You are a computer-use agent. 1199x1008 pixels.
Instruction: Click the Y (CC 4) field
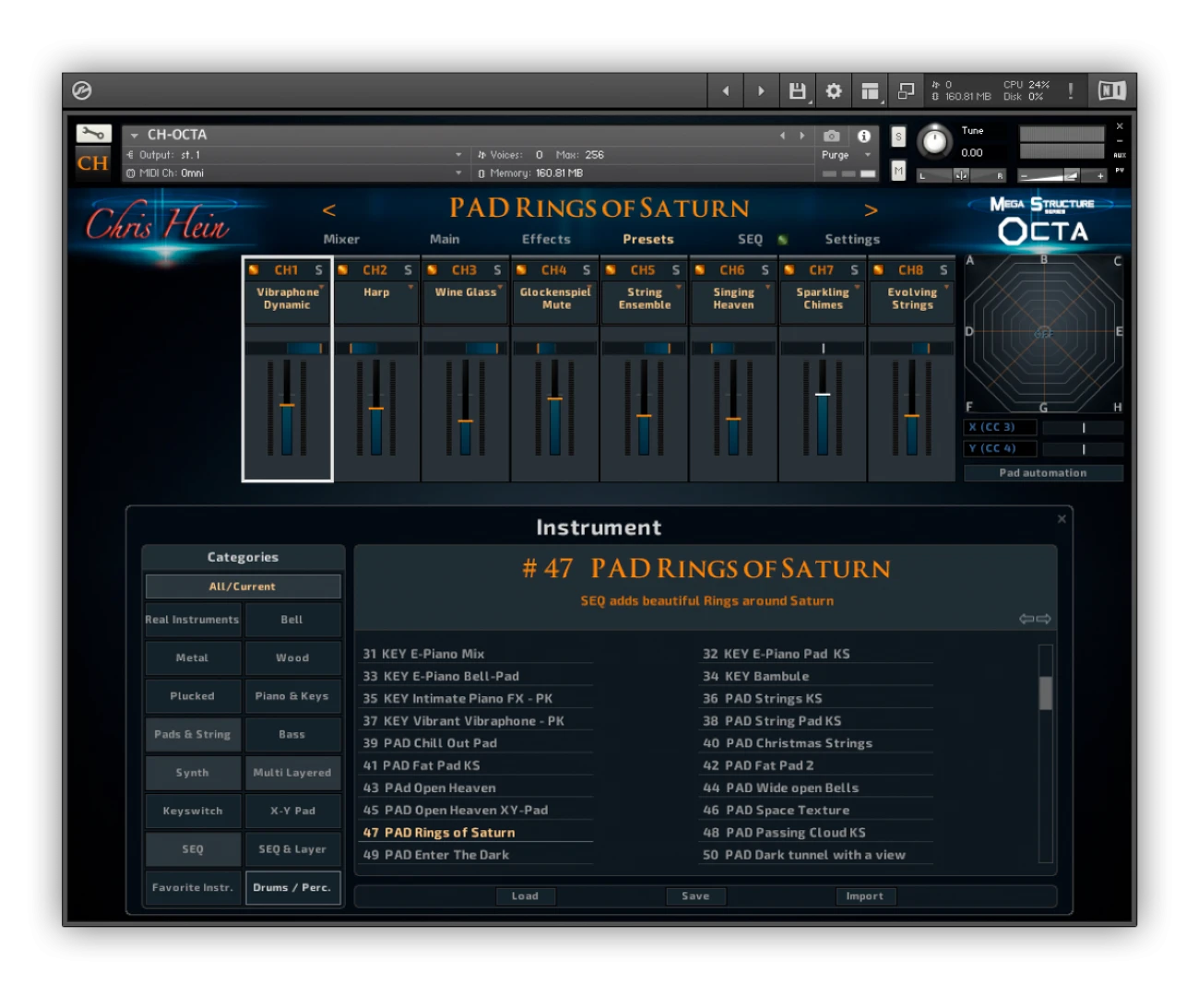pos(1000,448)
